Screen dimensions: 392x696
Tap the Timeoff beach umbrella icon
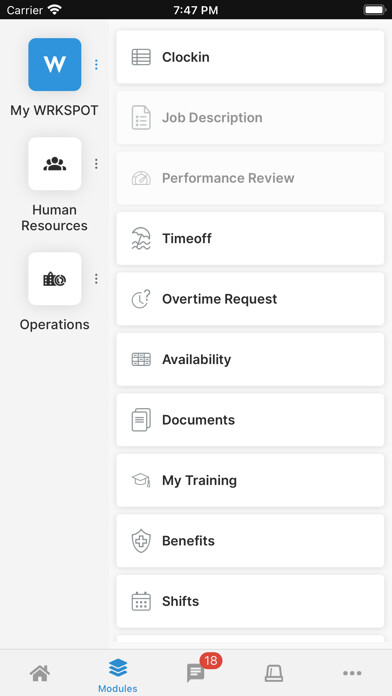[x=141, y=238]
